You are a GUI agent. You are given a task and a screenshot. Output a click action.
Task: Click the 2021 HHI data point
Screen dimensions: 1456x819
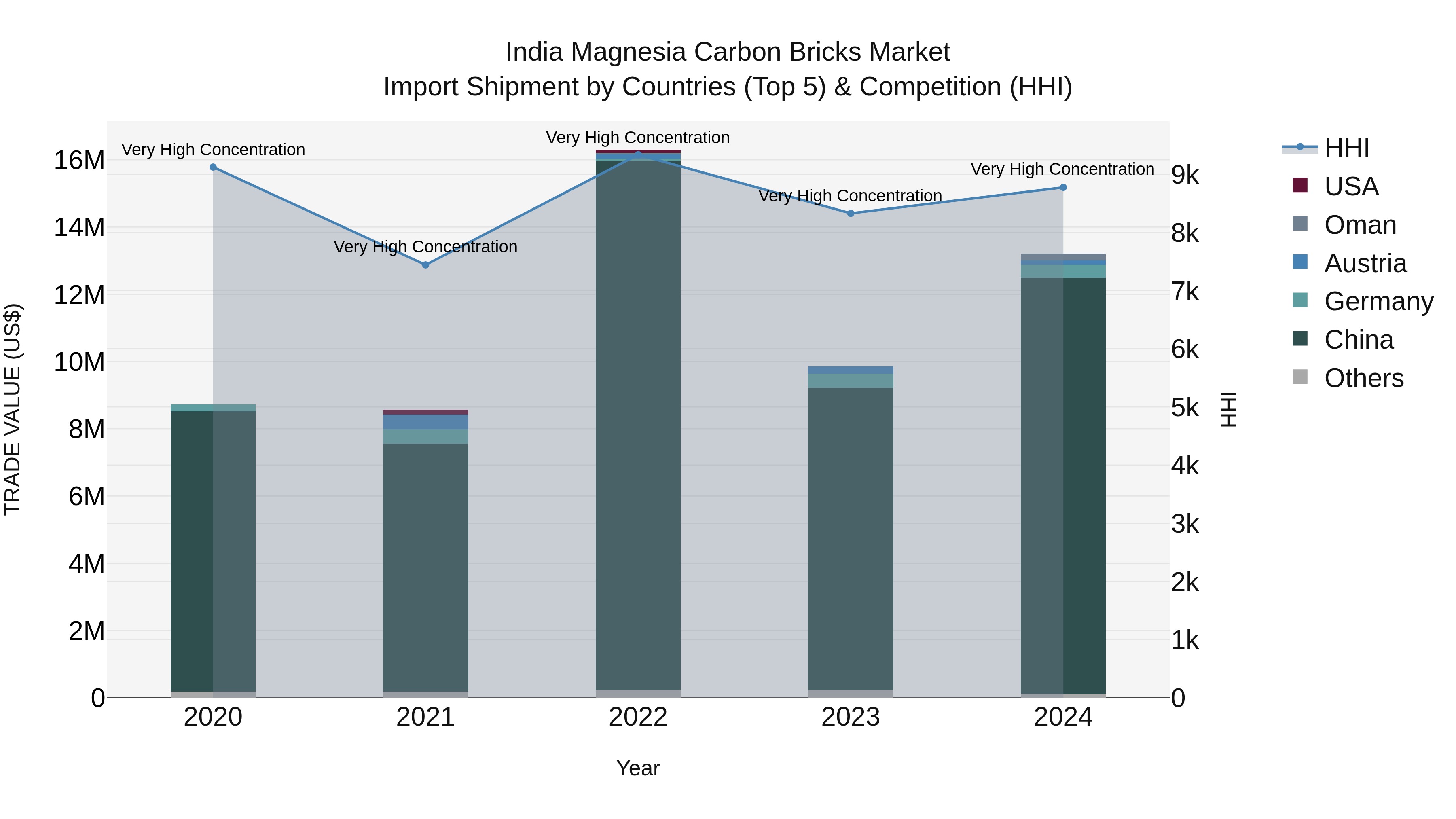(x=425, y=265)
